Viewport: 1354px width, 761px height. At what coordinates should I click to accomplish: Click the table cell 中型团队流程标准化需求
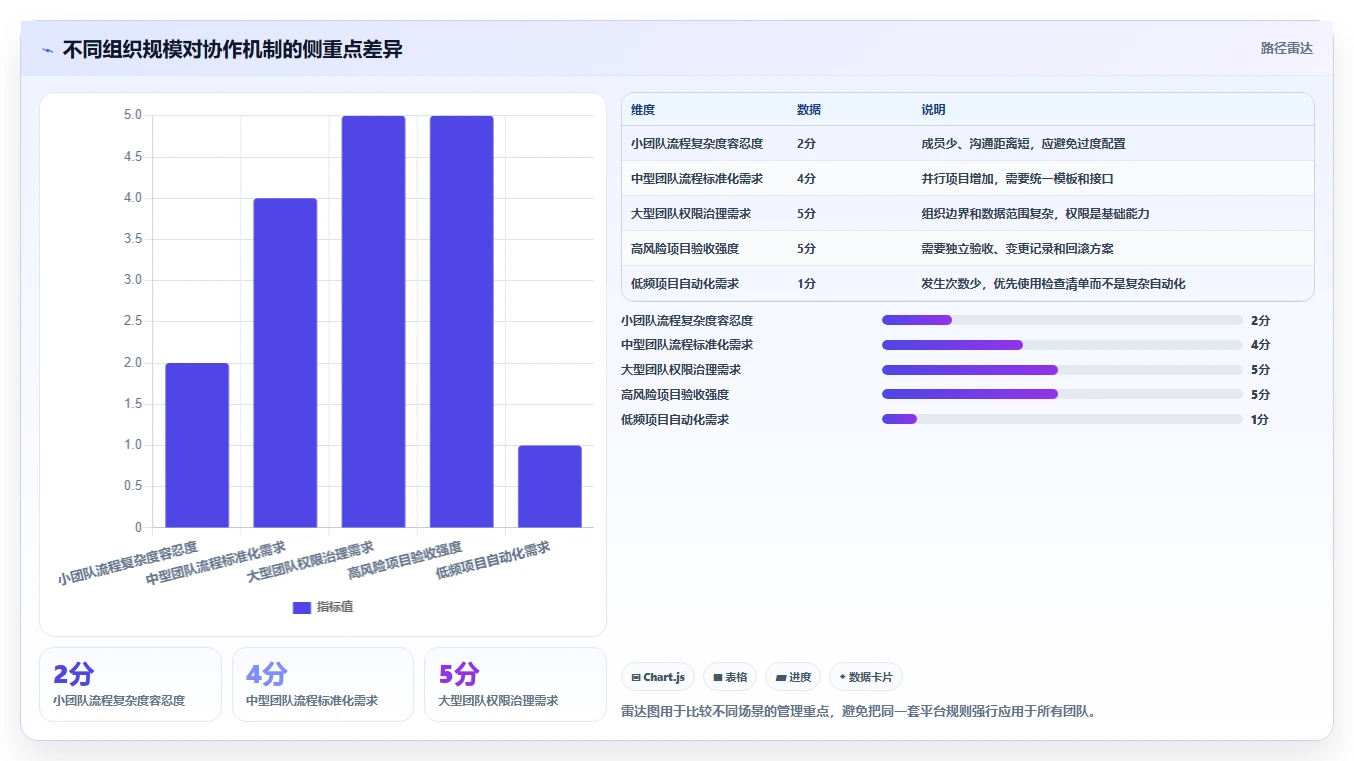(697, 179)
